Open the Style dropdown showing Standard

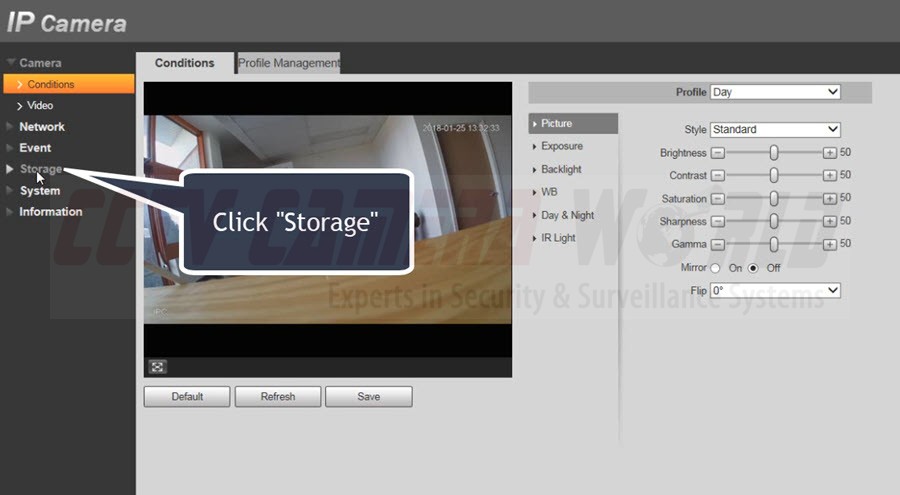point(775,129)
